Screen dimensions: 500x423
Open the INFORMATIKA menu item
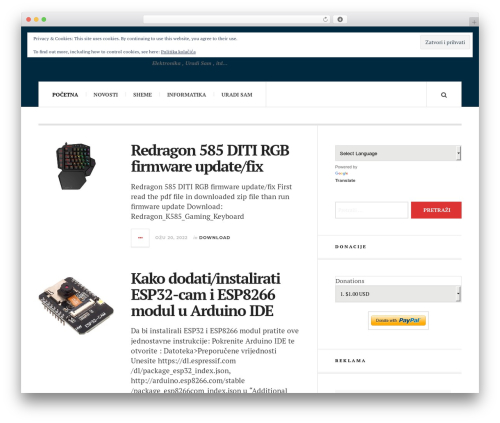(x=186, y=95)
